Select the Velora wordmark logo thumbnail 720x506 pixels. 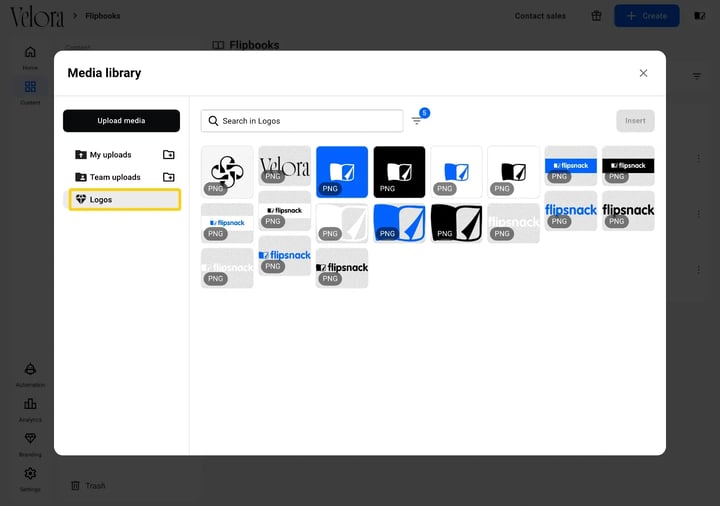(x=285, y=166)
